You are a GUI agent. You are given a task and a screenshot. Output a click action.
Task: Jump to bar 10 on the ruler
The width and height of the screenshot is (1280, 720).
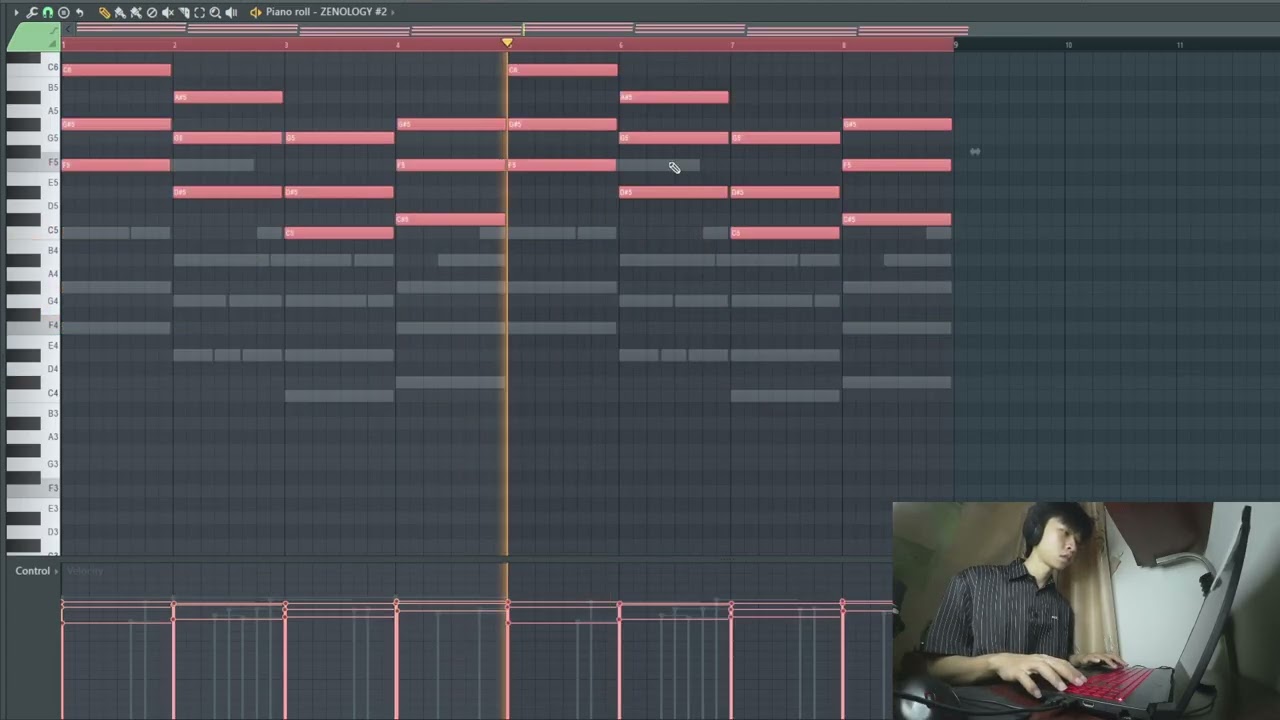(1068, 45)
